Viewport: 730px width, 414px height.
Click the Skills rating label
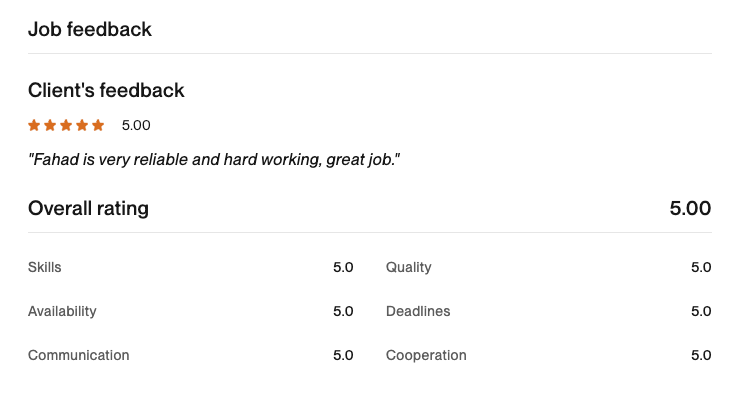45,267
